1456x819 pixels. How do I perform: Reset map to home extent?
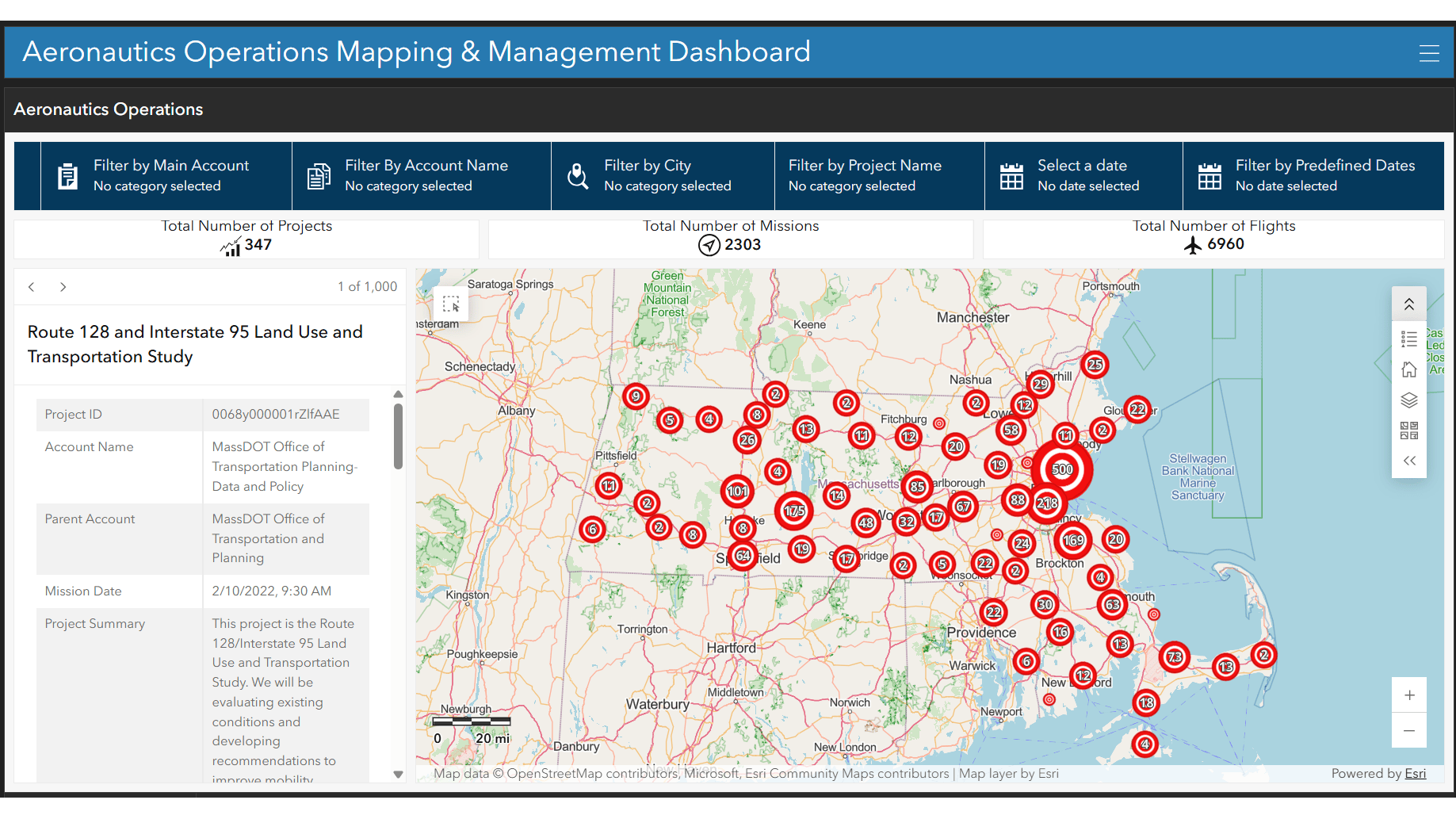pyautogui.click(x=1408, y=369)
